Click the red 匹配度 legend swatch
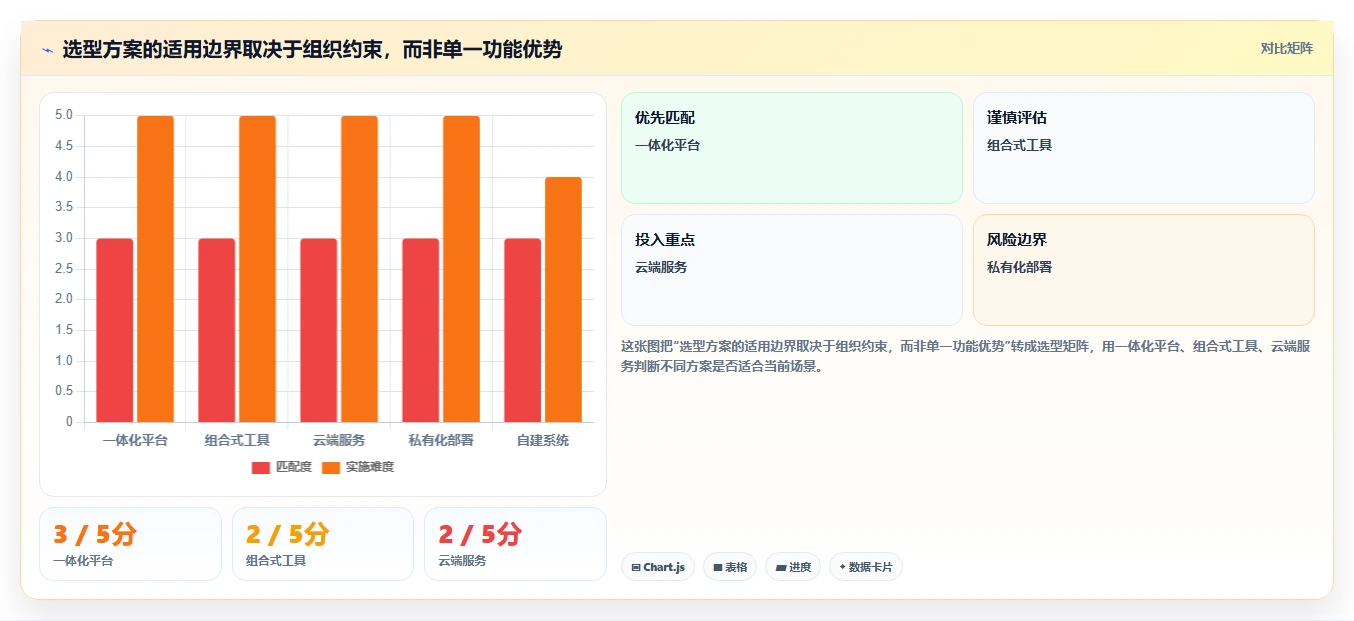 tap(261, 467)
